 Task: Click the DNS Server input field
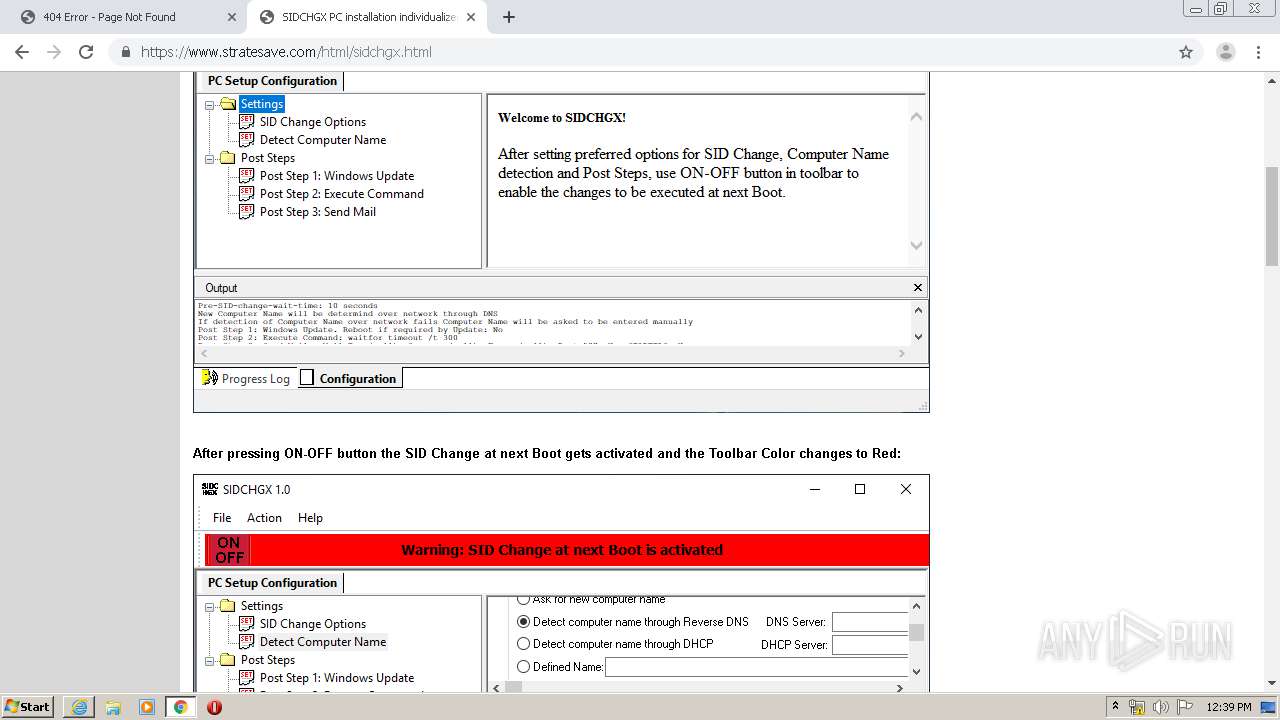pos(870,622)
